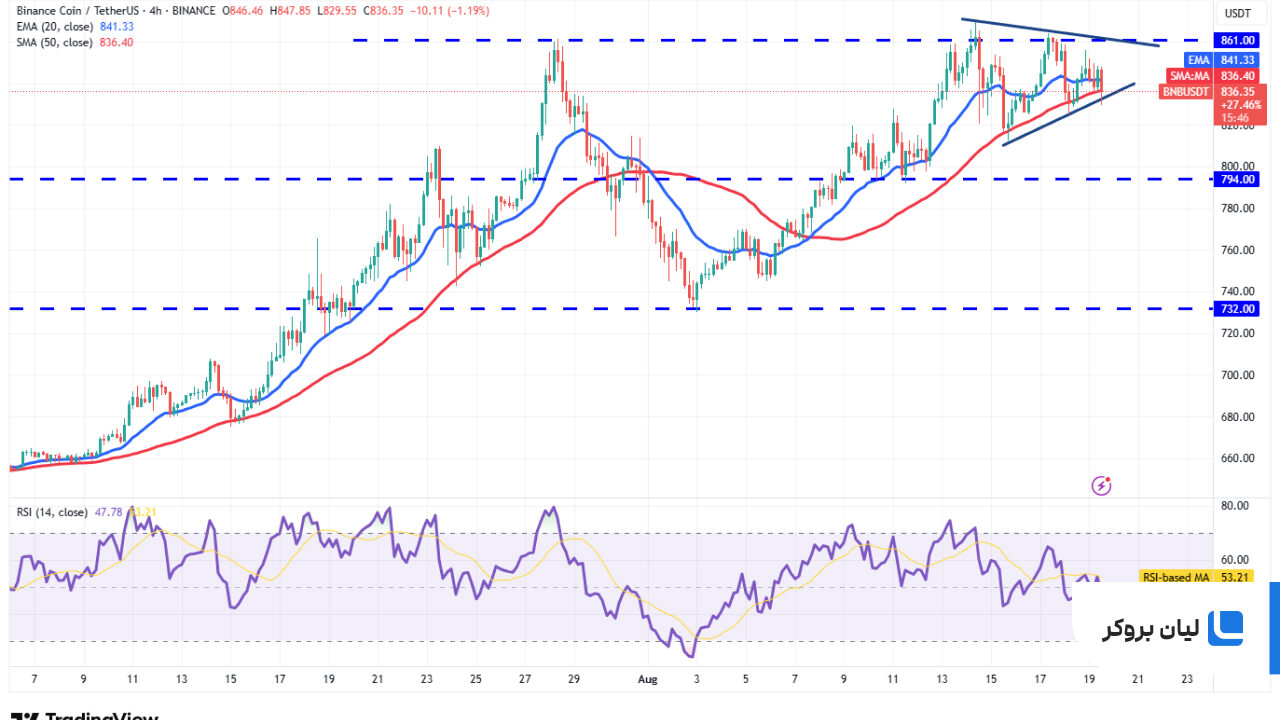Click the 80.00 level on RSI scale
This screenshot has height=720, width=1281.
click(x=1236, y=506)
